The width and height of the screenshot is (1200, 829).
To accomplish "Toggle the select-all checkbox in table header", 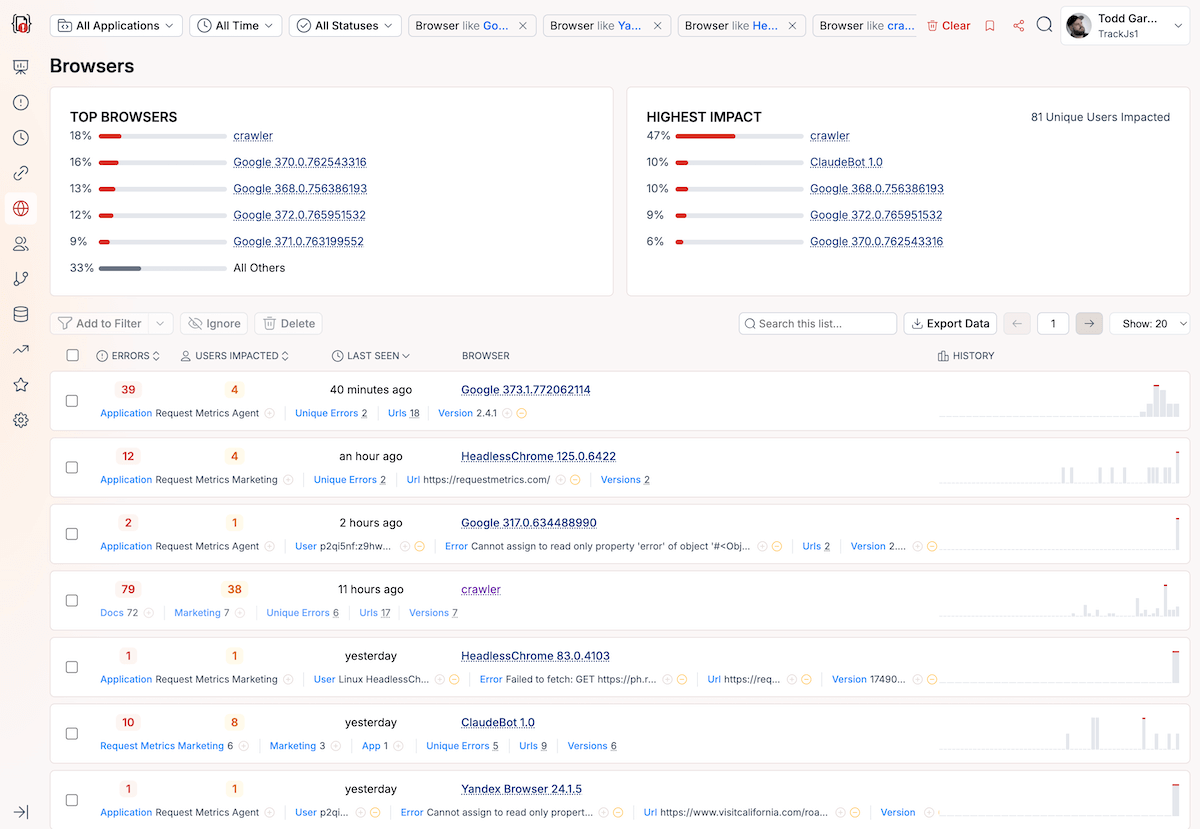I will (72, 355).
